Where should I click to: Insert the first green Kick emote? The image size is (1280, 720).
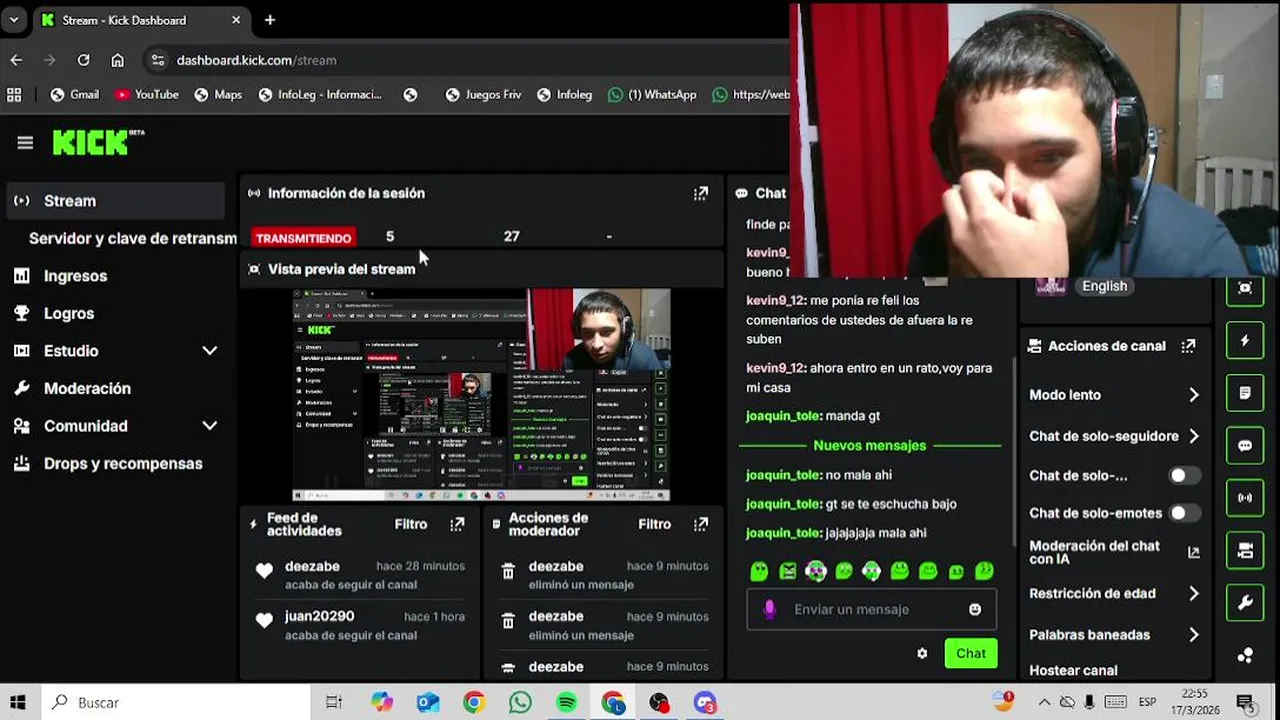pyautogui.click(x=759, y=571)
